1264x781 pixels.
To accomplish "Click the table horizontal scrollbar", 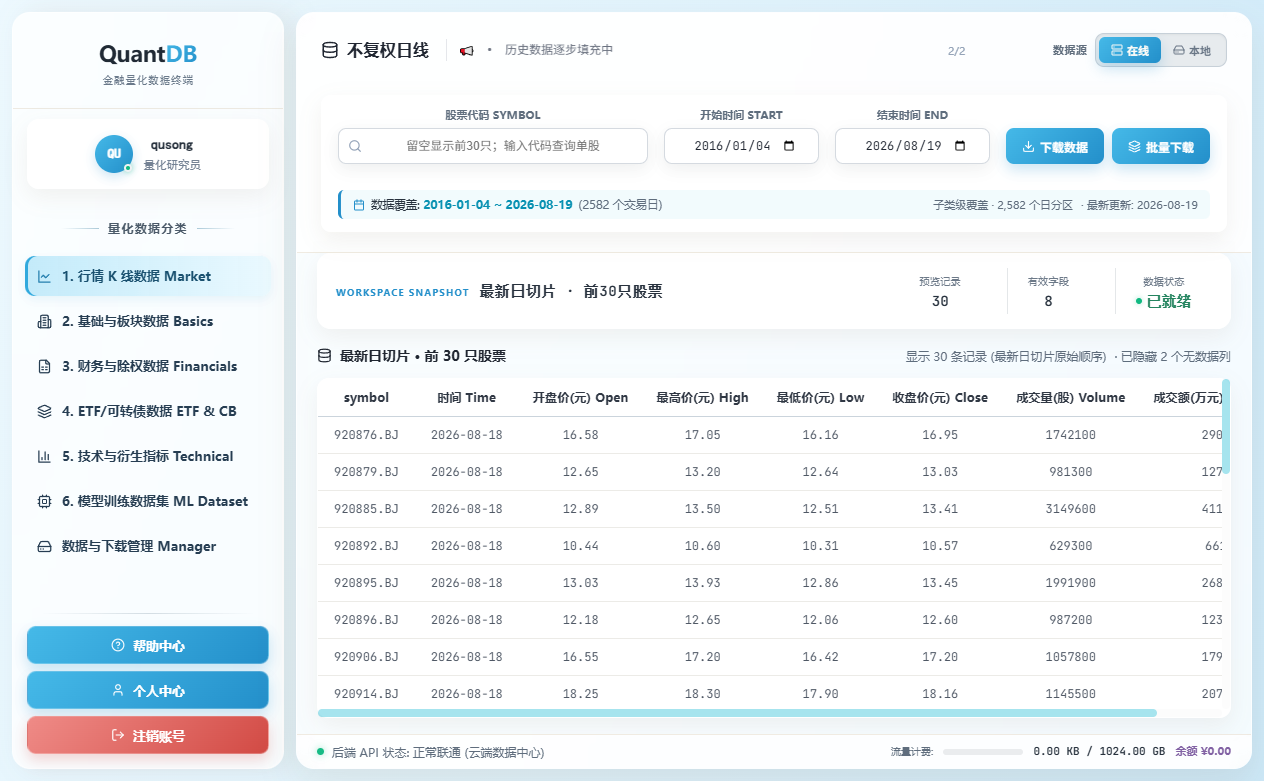I will point(737,713).
